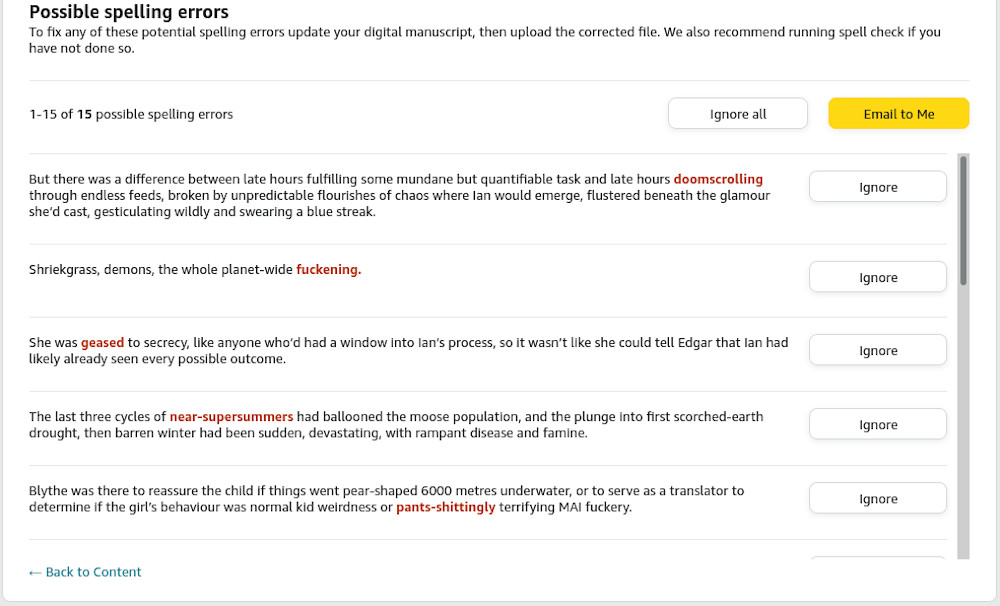Ignore the near-supersummers spelling error

[878, 424]
